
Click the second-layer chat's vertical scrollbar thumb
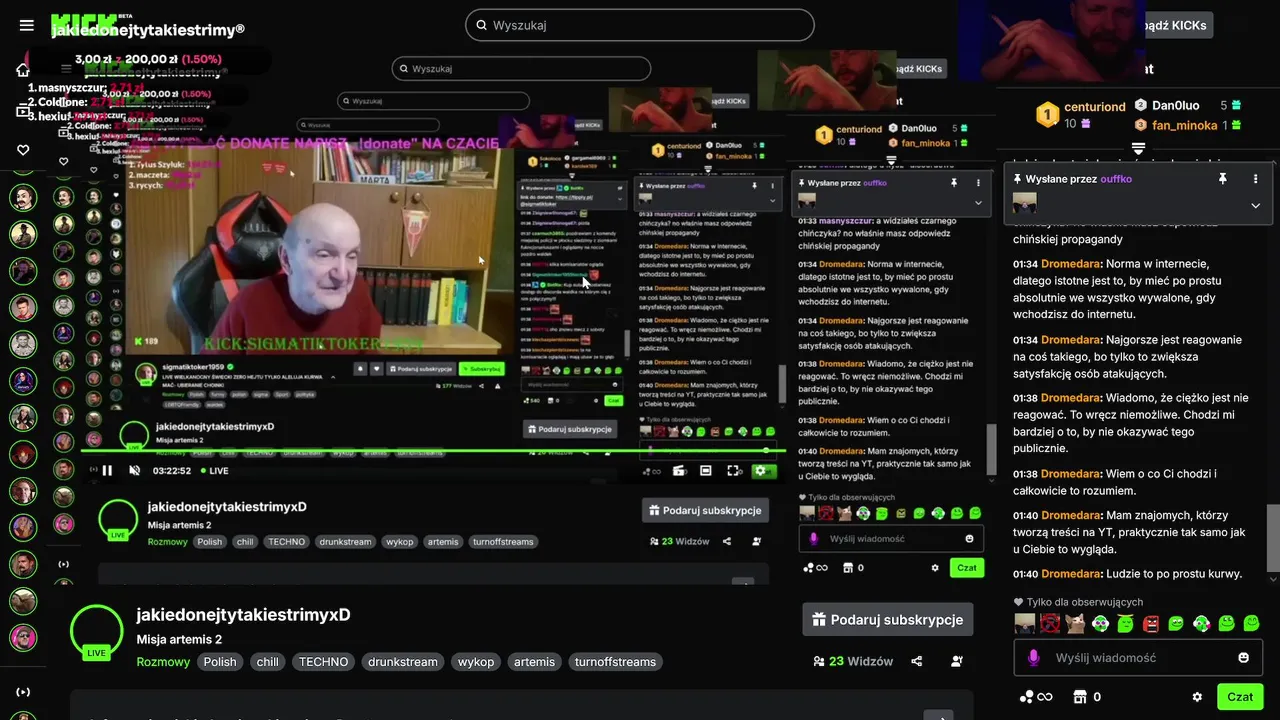[992, 450]
